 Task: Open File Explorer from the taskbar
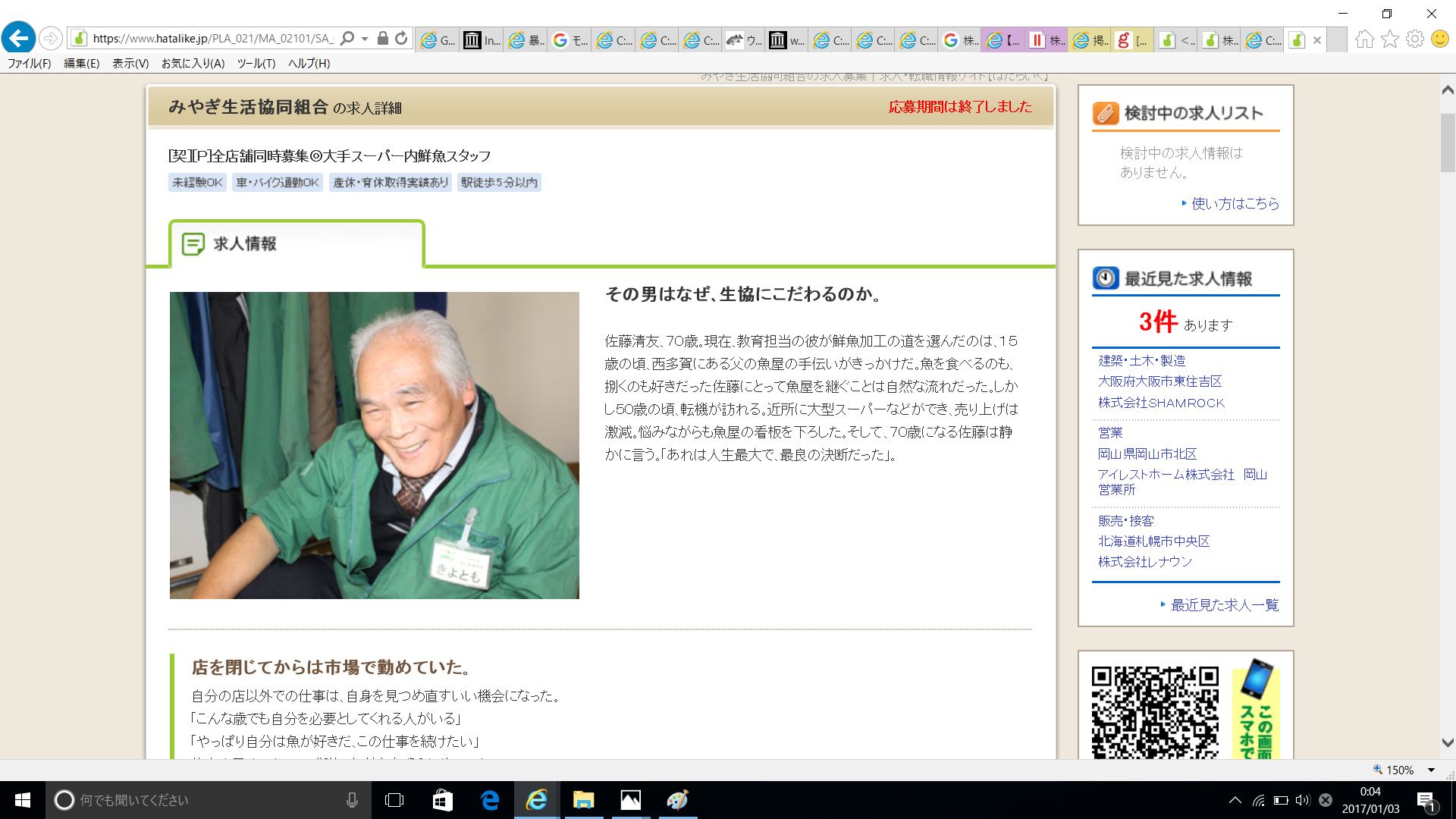582,800
